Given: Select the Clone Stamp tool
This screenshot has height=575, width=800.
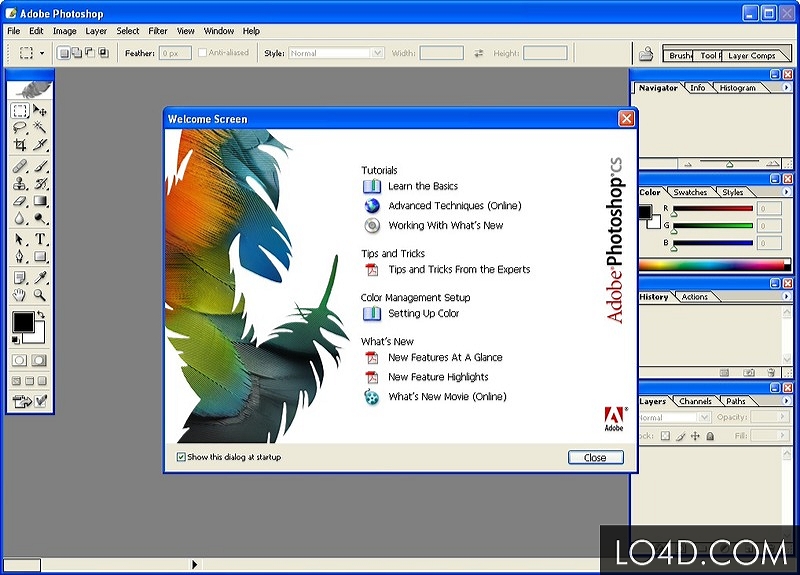Looking at the screenshot, I should pos(20,184).
